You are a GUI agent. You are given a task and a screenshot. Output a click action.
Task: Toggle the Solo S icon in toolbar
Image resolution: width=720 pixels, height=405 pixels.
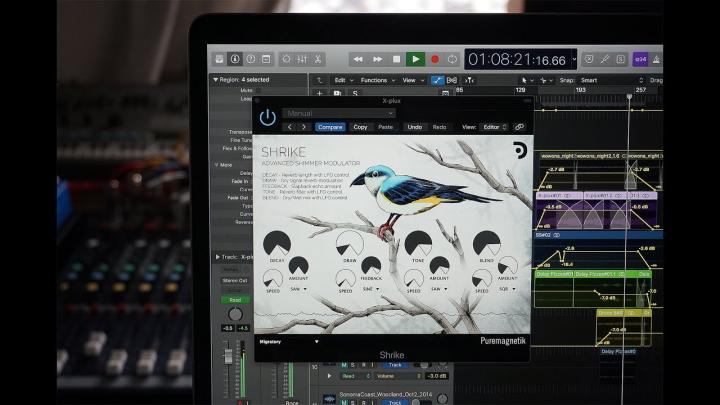pos(620,59)
